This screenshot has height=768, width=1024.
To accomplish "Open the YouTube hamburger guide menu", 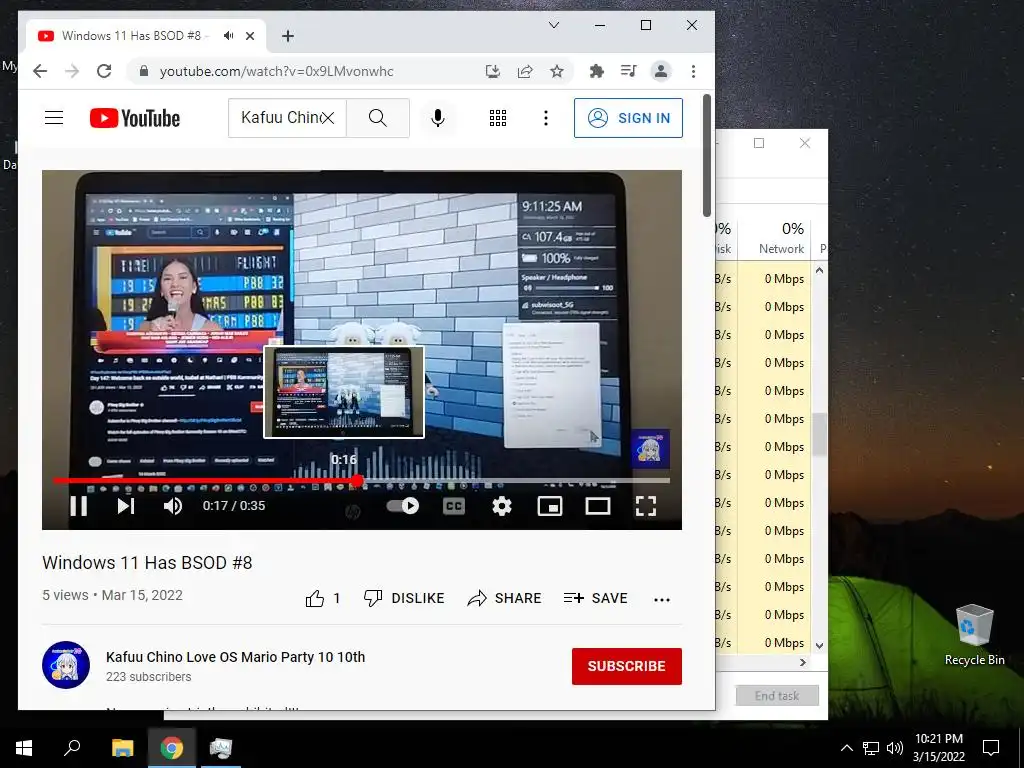I will pos(54,118).
